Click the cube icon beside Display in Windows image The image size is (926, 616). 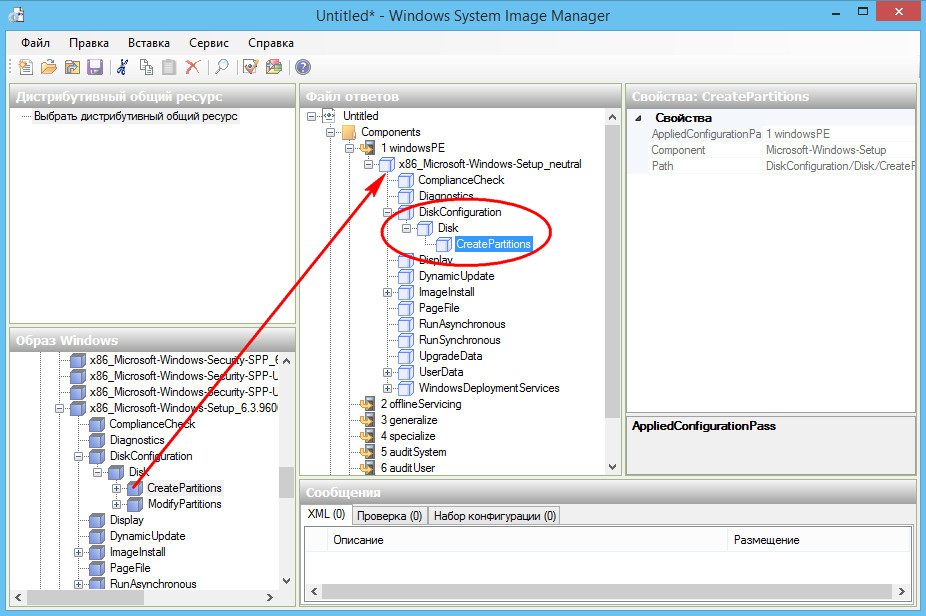pos(97,520)
